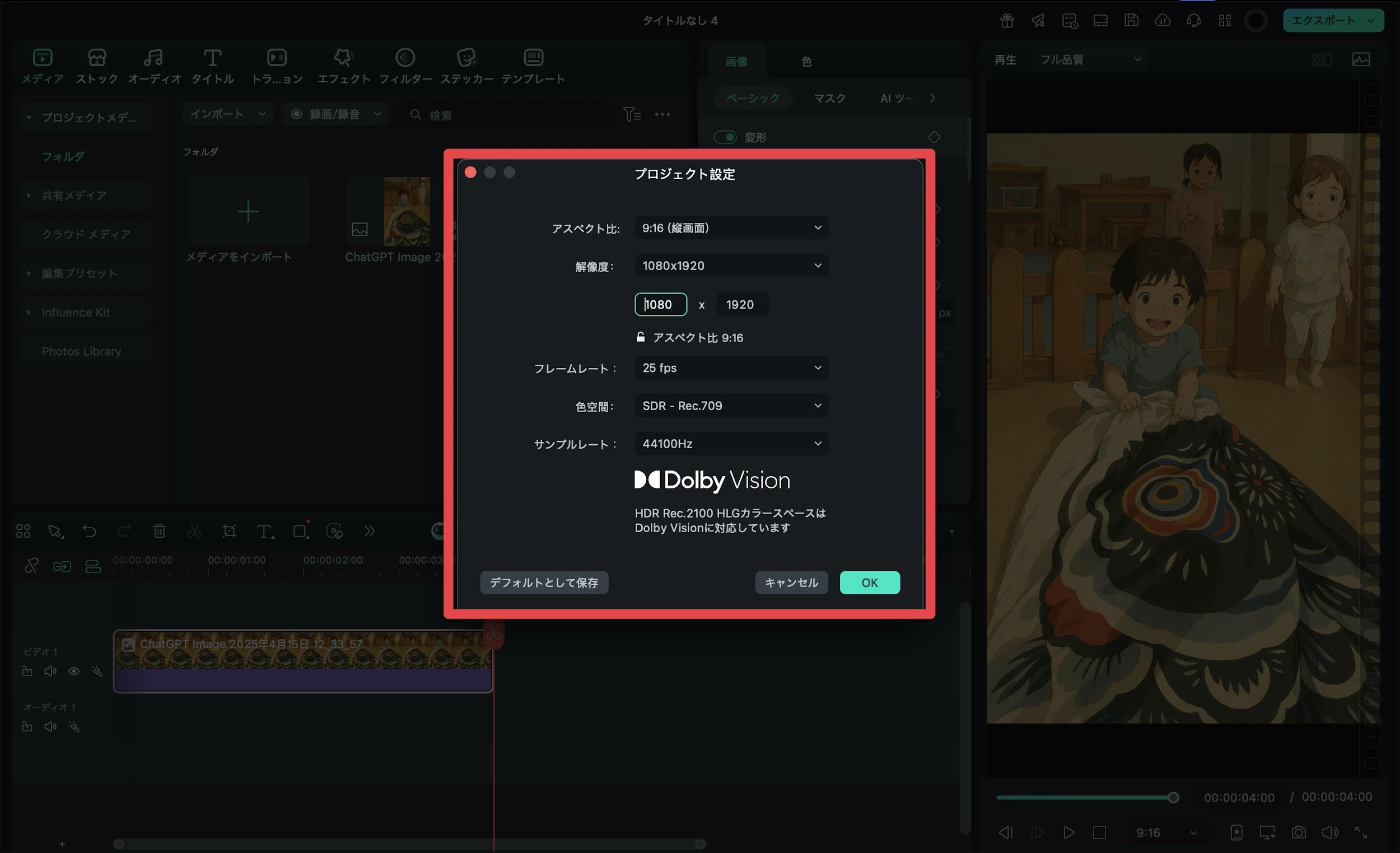Expand the Shared Media (共有メディア) item

click(29, 195)
